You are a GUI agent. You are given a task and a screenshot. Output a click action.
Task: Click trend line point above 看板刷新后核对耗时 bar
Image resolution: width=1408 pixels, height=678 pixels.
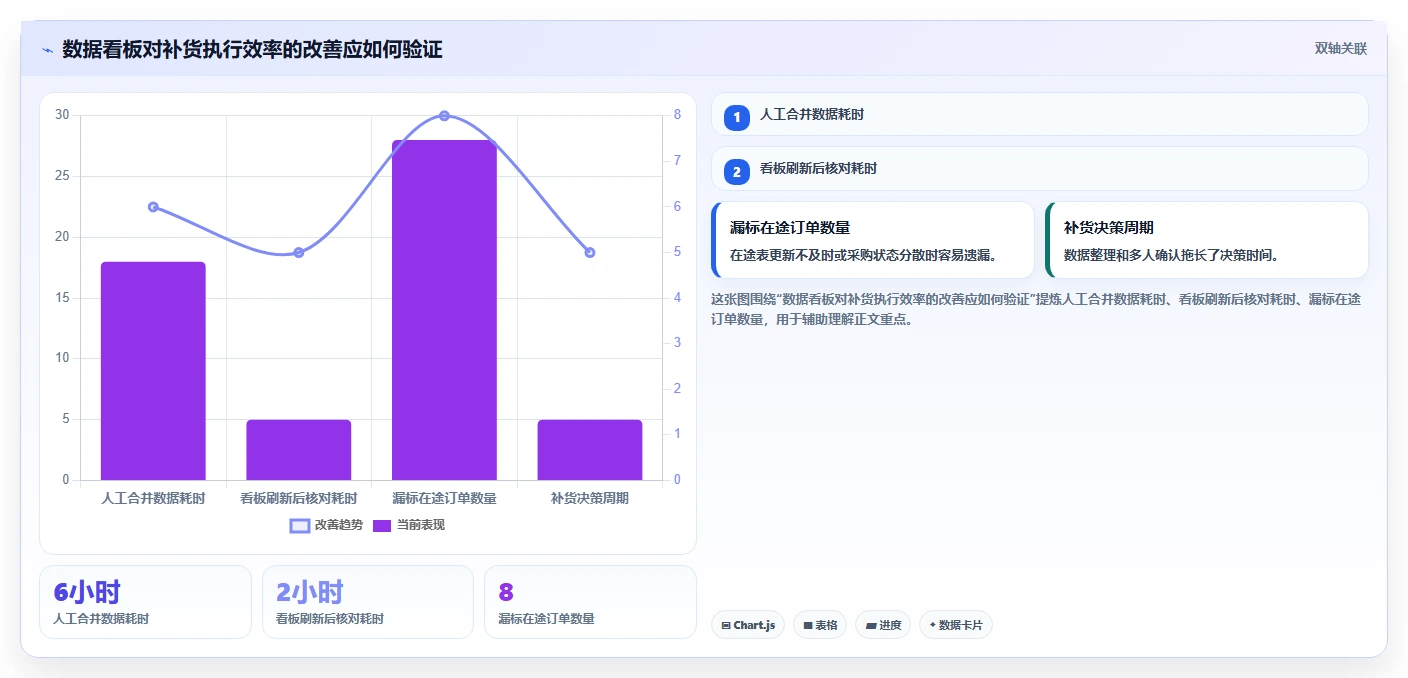[x=299, y=253]
